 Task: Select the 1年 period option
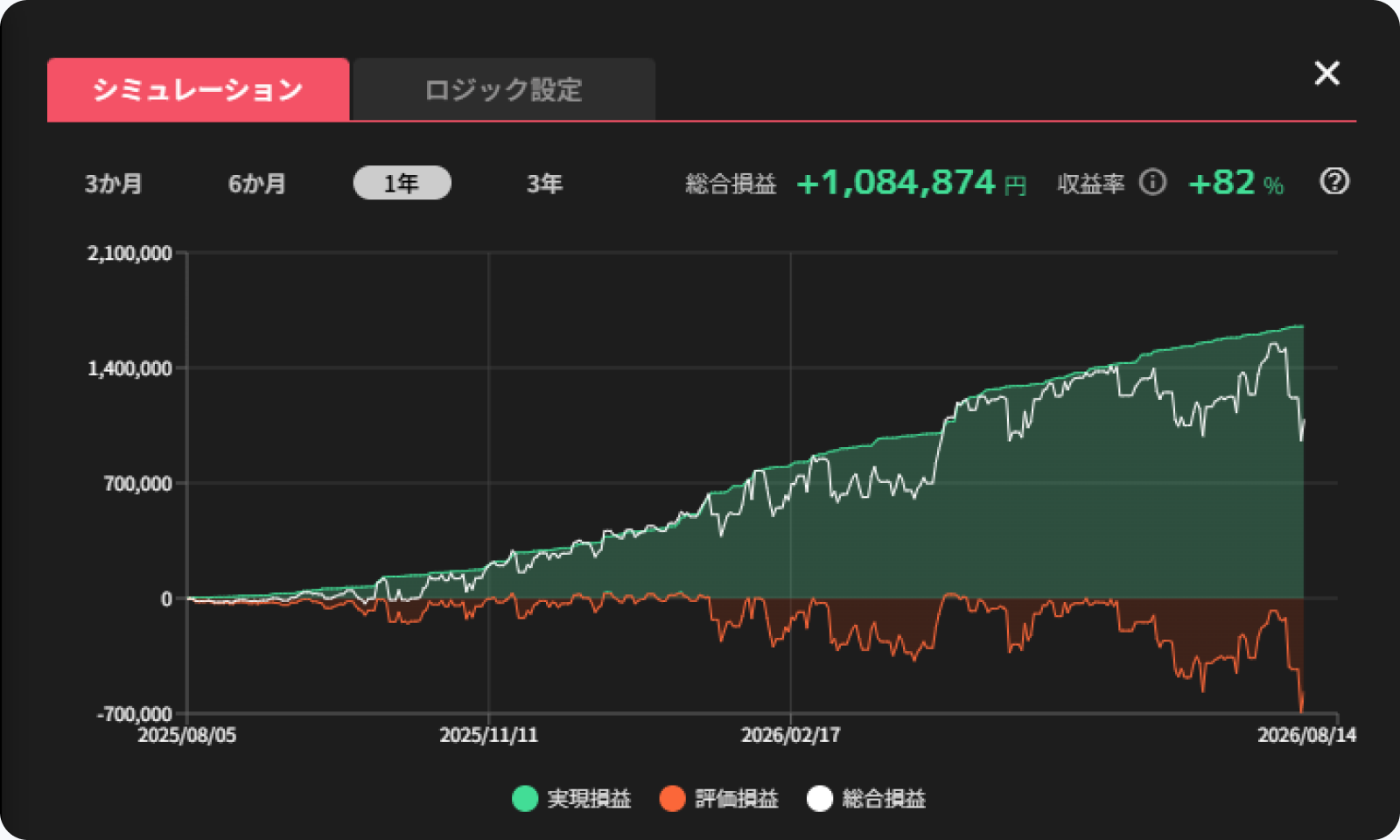[x=402, y=183]
